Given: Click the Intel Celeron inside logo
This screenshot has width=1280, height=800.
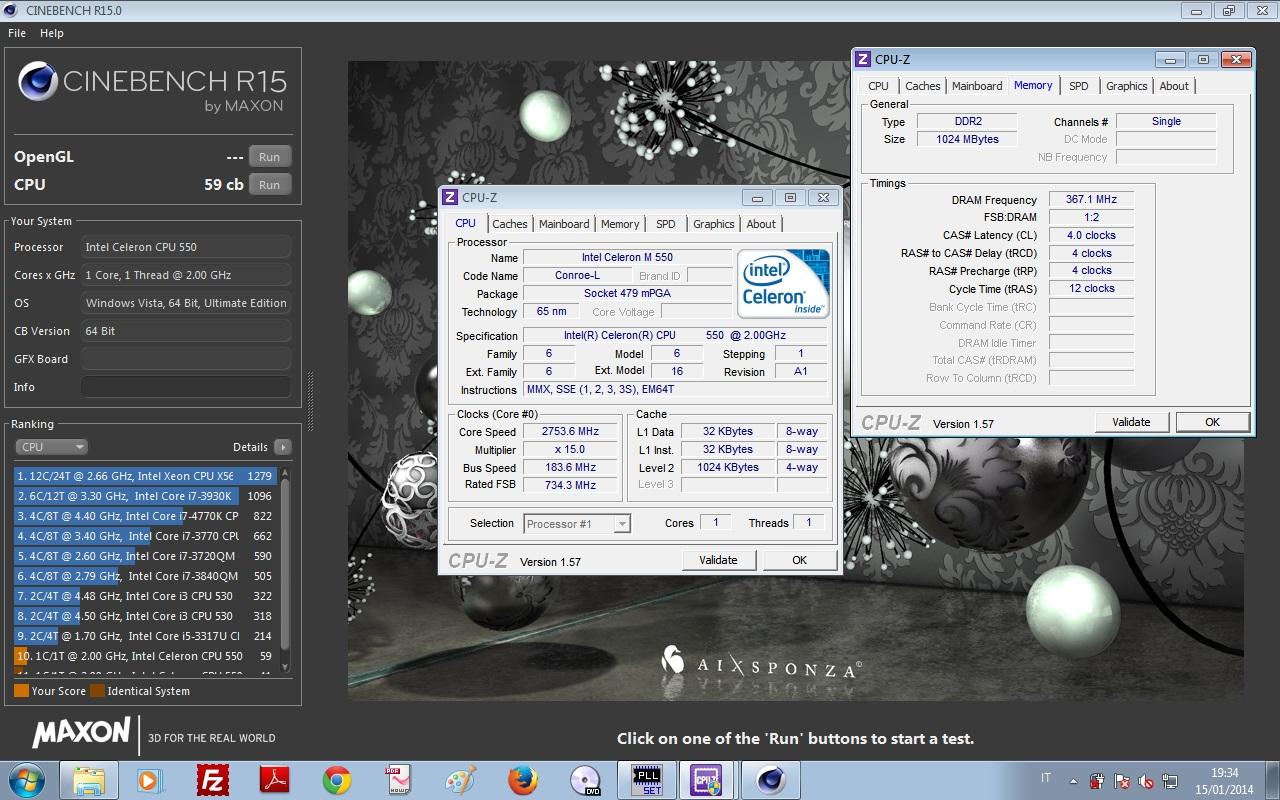Looking at the screenshot, I should [783, 283].
